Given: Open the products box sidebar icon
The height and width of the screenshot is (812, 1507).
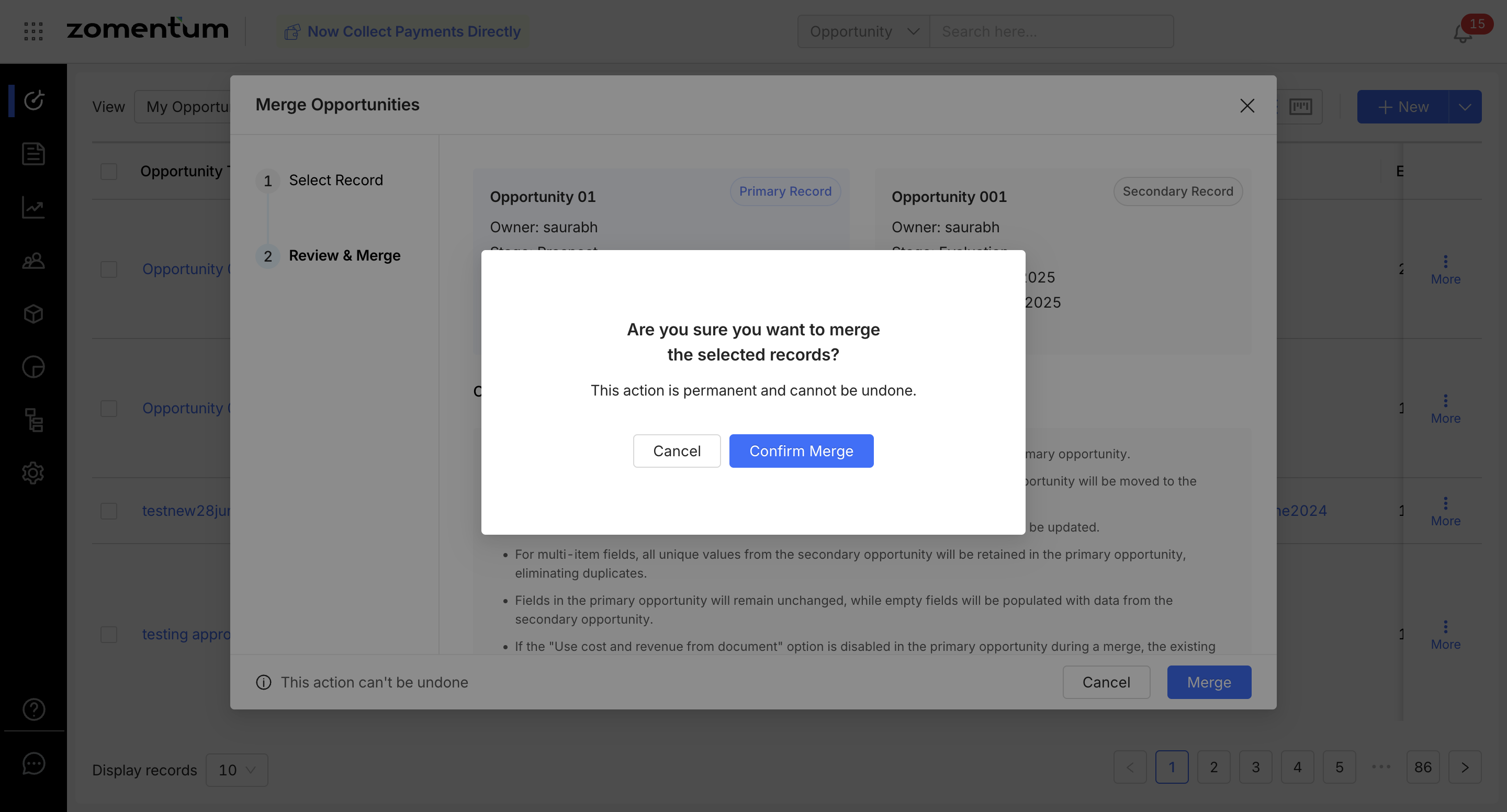Looking at the screenshot, I should [x=33, y=313].
